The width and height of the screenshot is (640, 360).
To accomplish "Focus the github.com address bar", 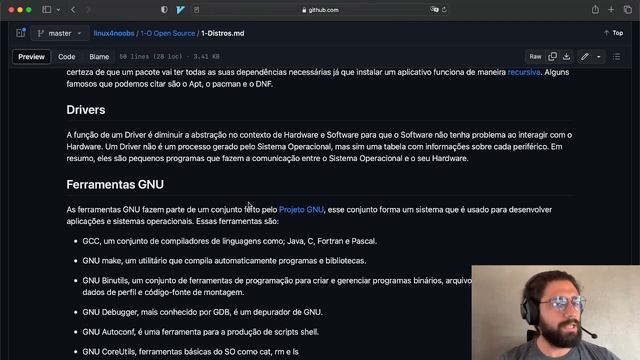I will pyautogui.click(x=320, y=10).
